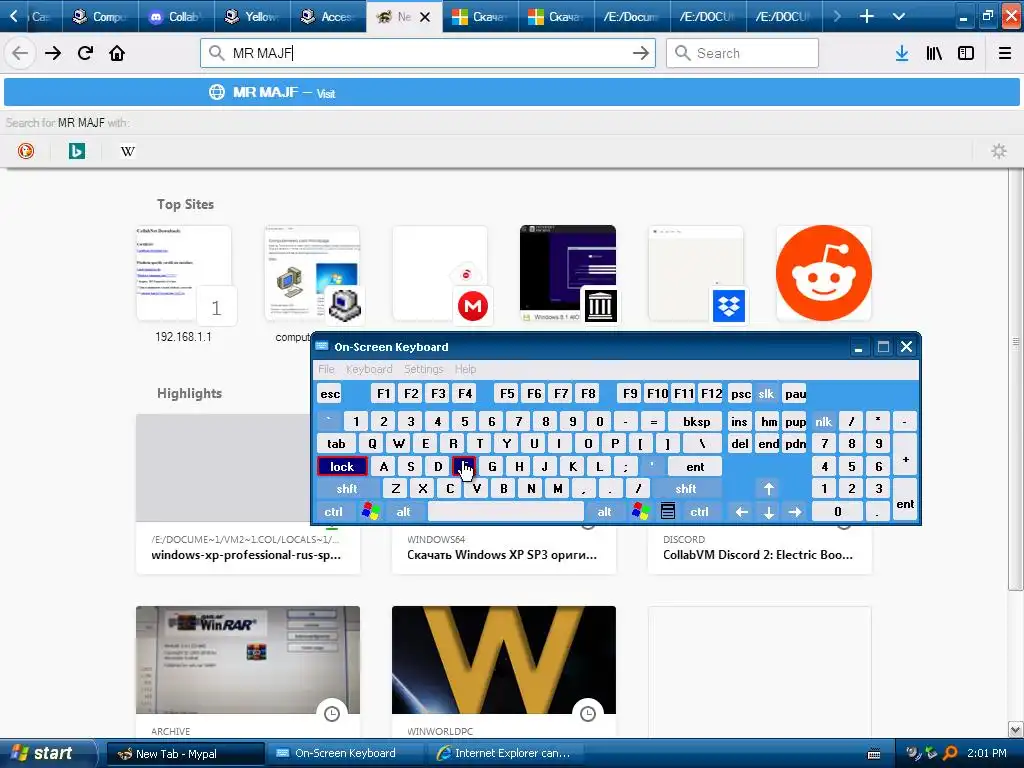
Task: Click the MR MAJF Visit suggestion
Action: point(512,93)
